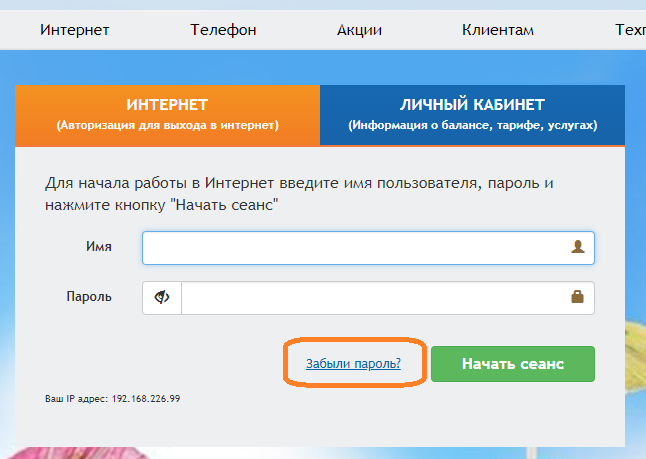Click the pink flower image at bottom left
Screen dimensions: 646x459
click(78, 453)
